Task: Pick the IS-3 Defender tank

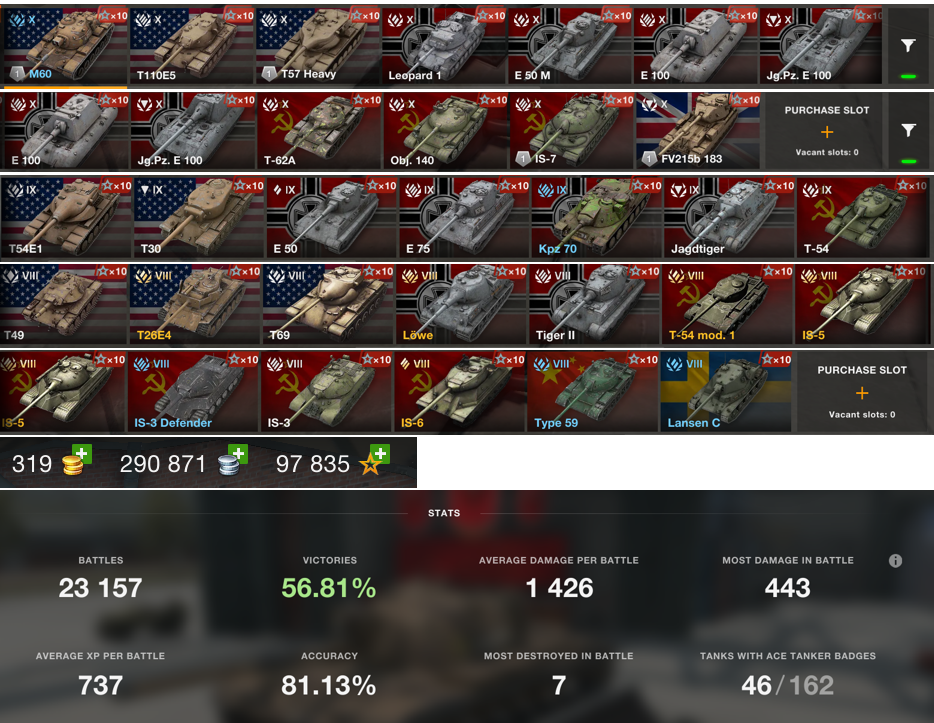Action: tap(193, 392)
